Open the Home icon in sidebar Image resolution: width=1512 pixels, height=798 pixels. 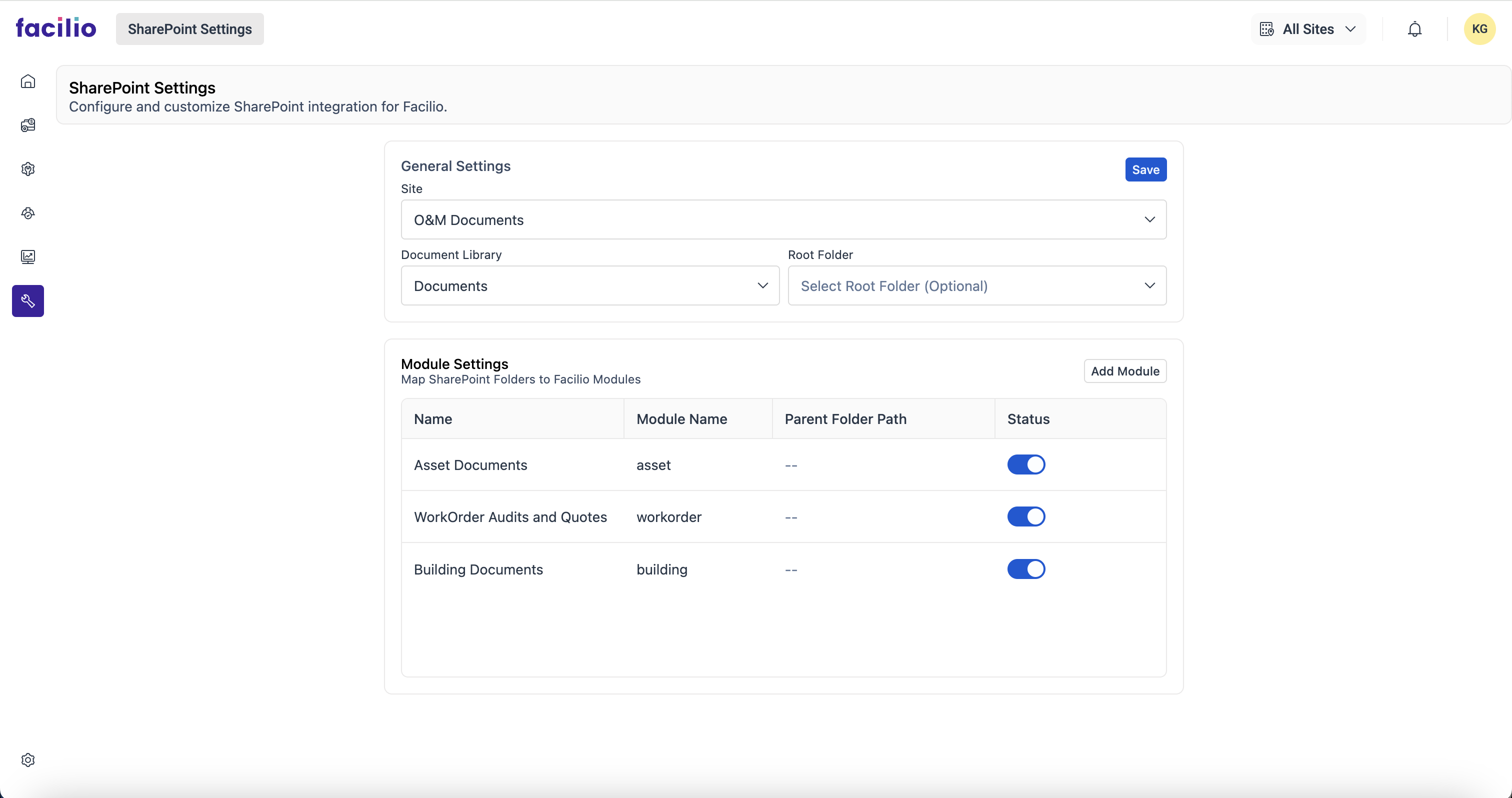tap(27, 81)
